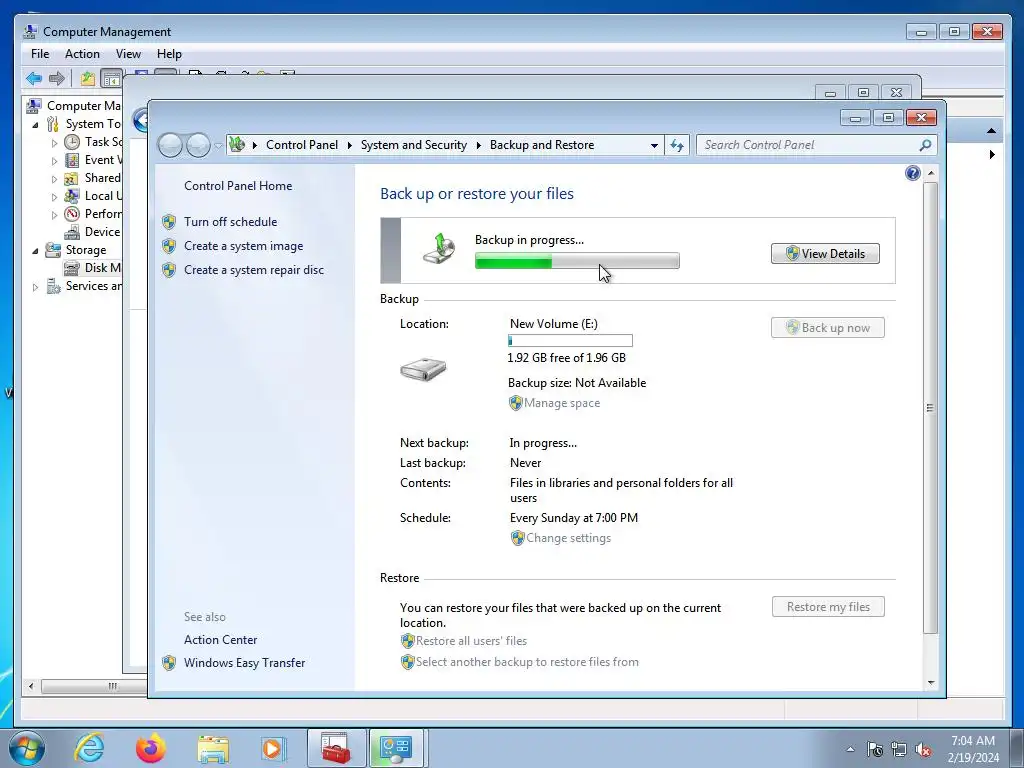Expand the Shared Folders tree node
The image size is (1024, 768).
pyautogui.click(x=54, y=179)
